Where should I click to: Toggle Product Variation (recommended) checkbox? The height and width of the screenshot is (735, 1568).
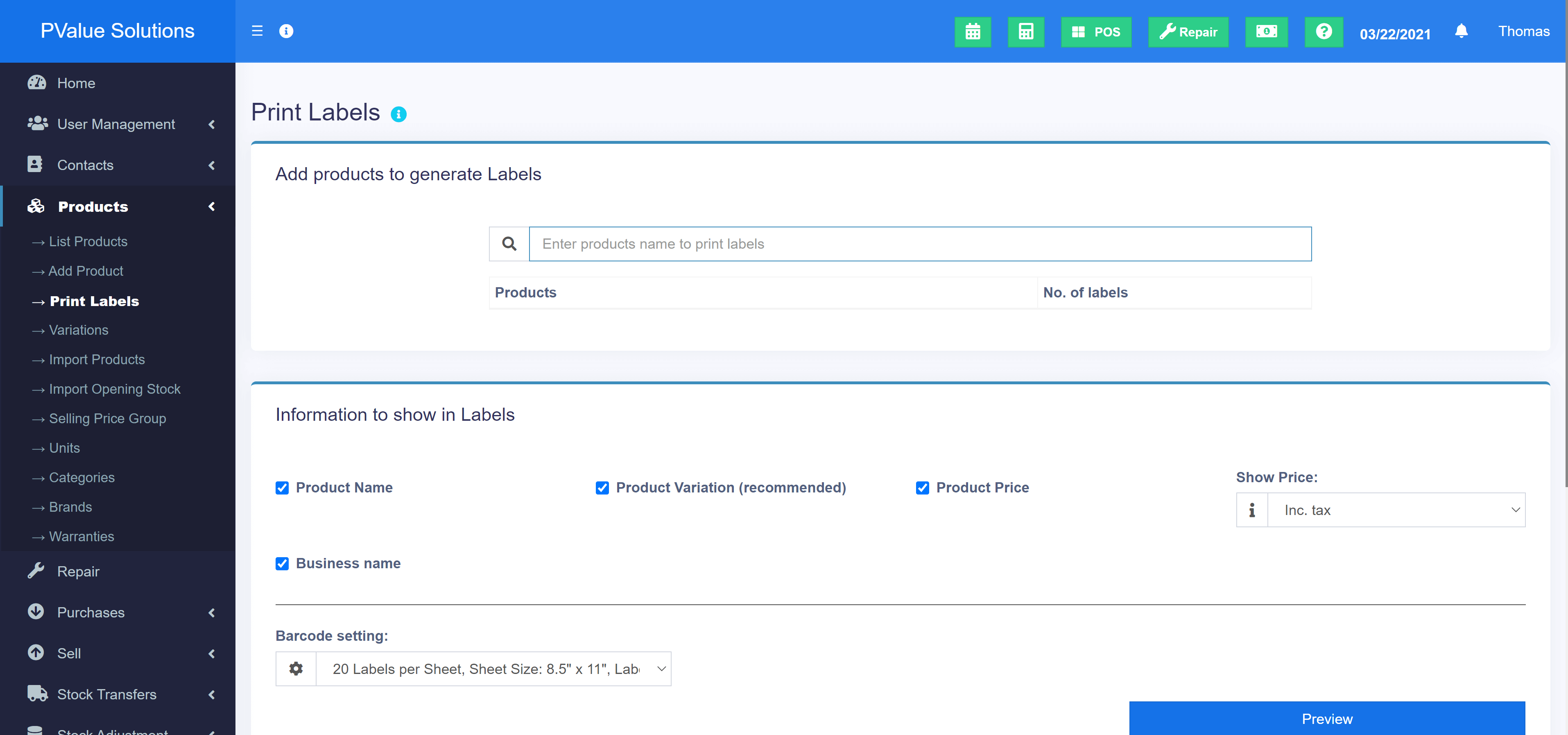click(x=602, y=488)
